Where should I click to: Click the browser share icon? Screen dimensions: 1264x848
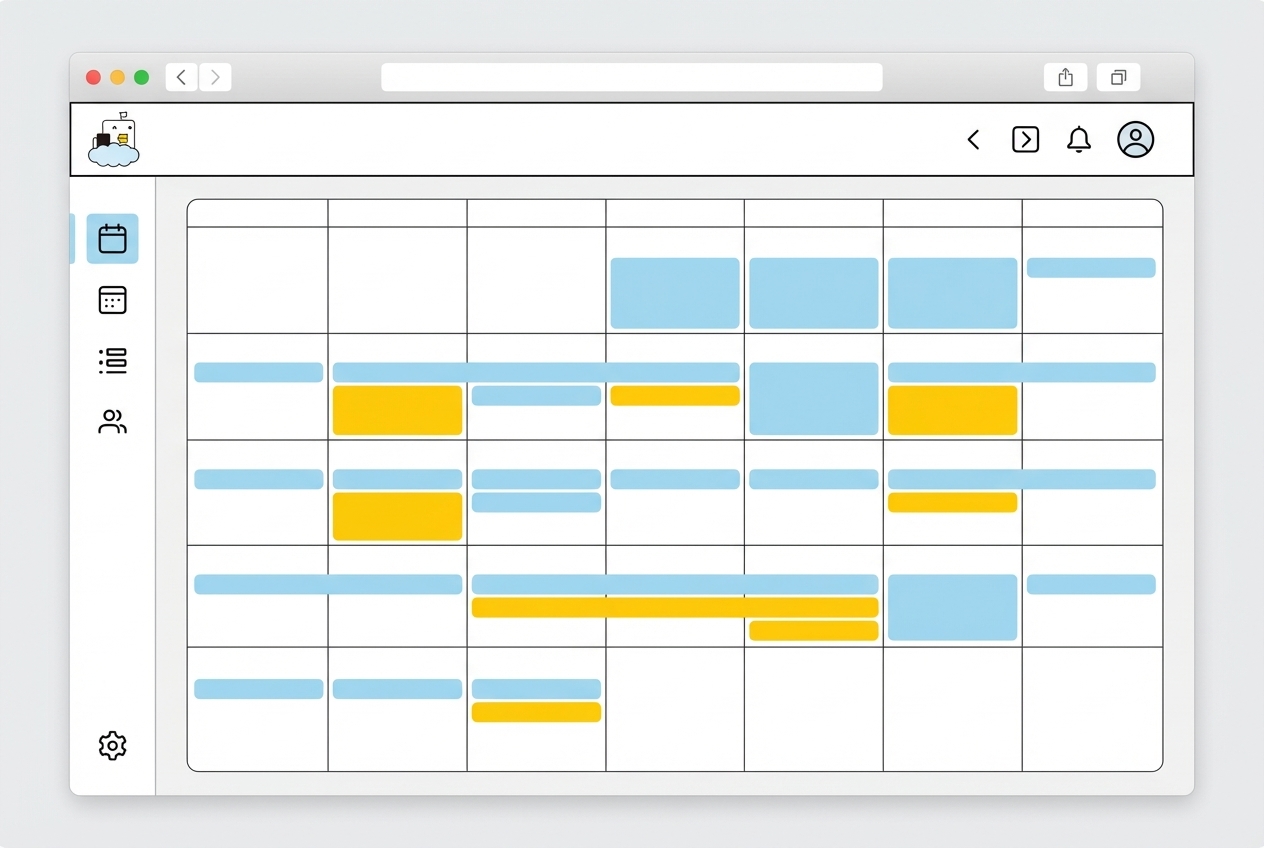1065,77
